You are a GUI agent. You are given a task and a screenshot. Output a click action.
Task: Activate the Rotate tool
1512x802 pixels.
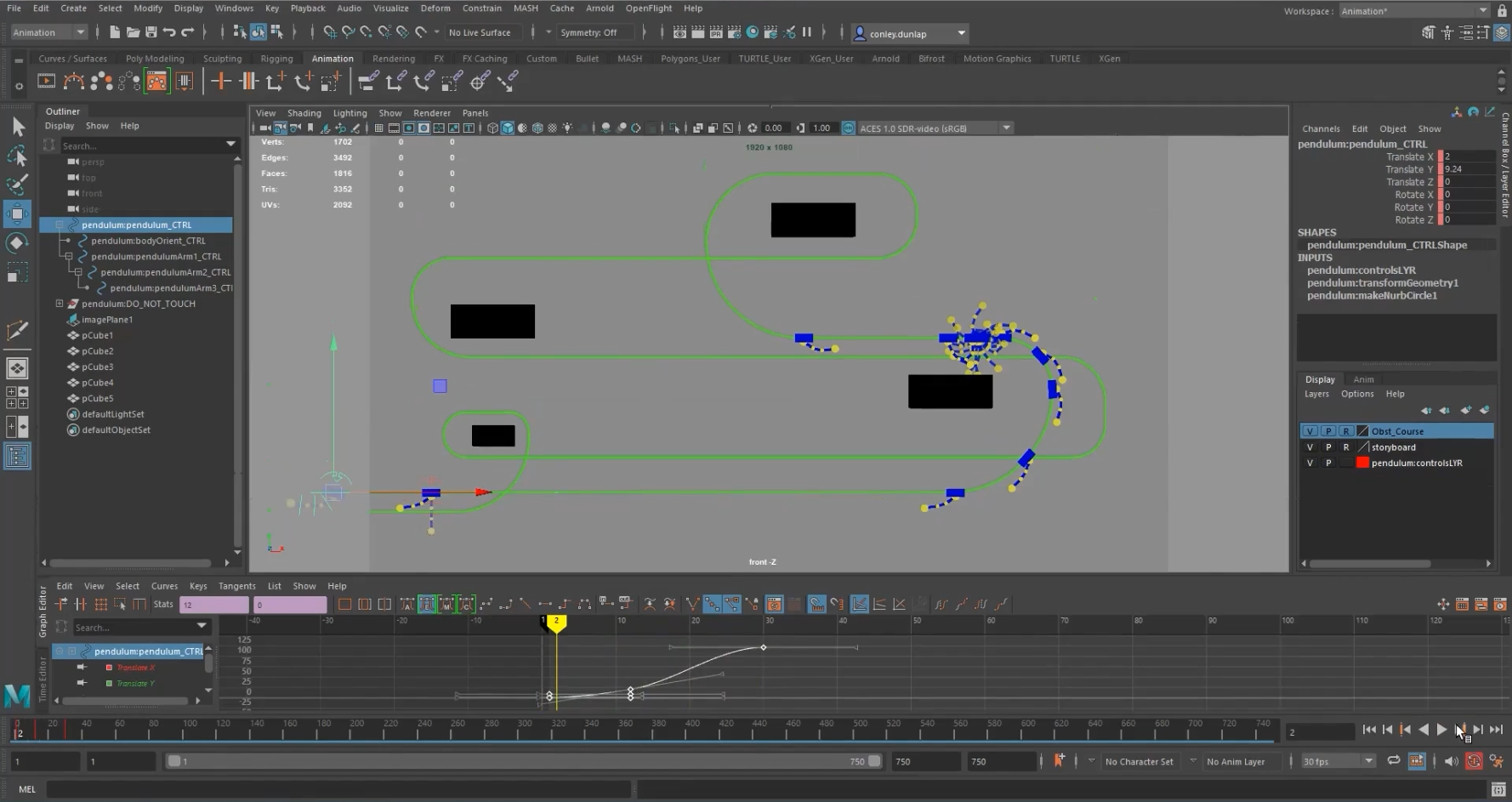pyautogui.click(x=17, y=243)
